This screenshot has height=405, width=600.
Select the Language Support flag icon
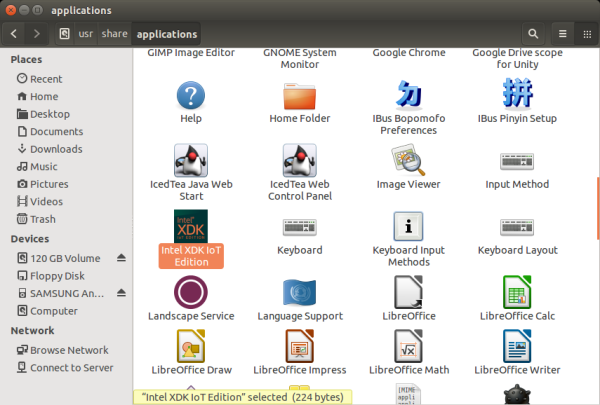(300, 293)
